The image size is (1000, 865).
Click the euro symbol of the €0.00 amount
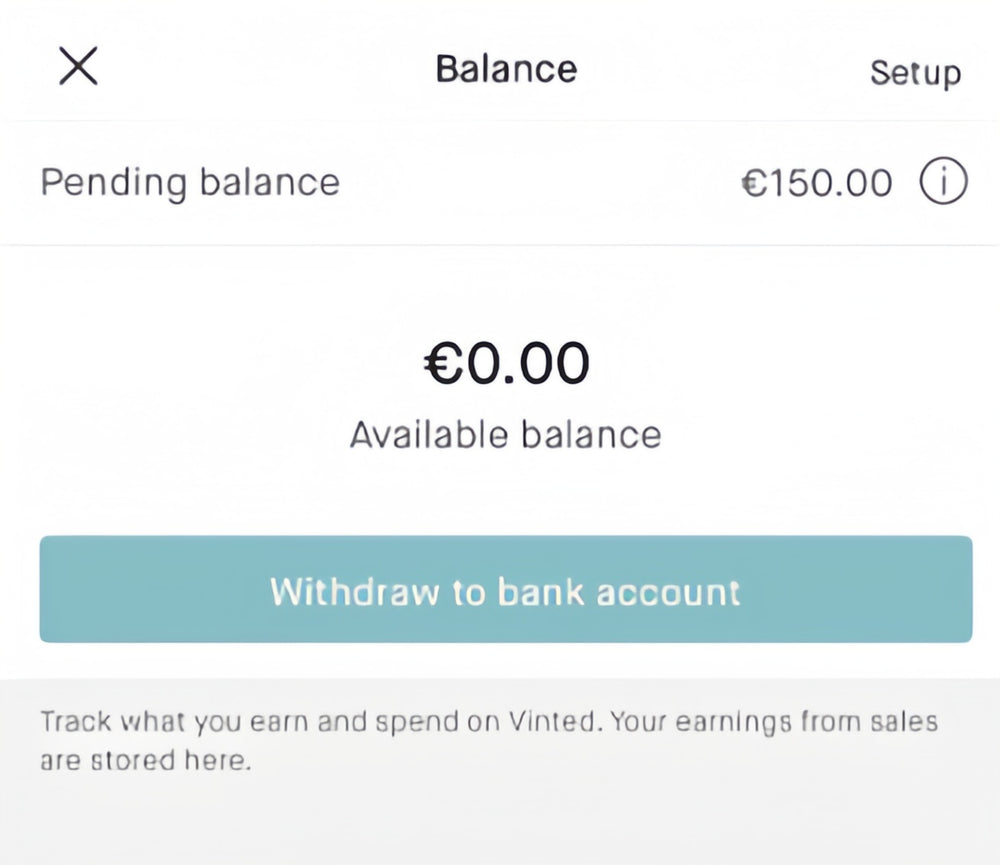click(443, 364)
